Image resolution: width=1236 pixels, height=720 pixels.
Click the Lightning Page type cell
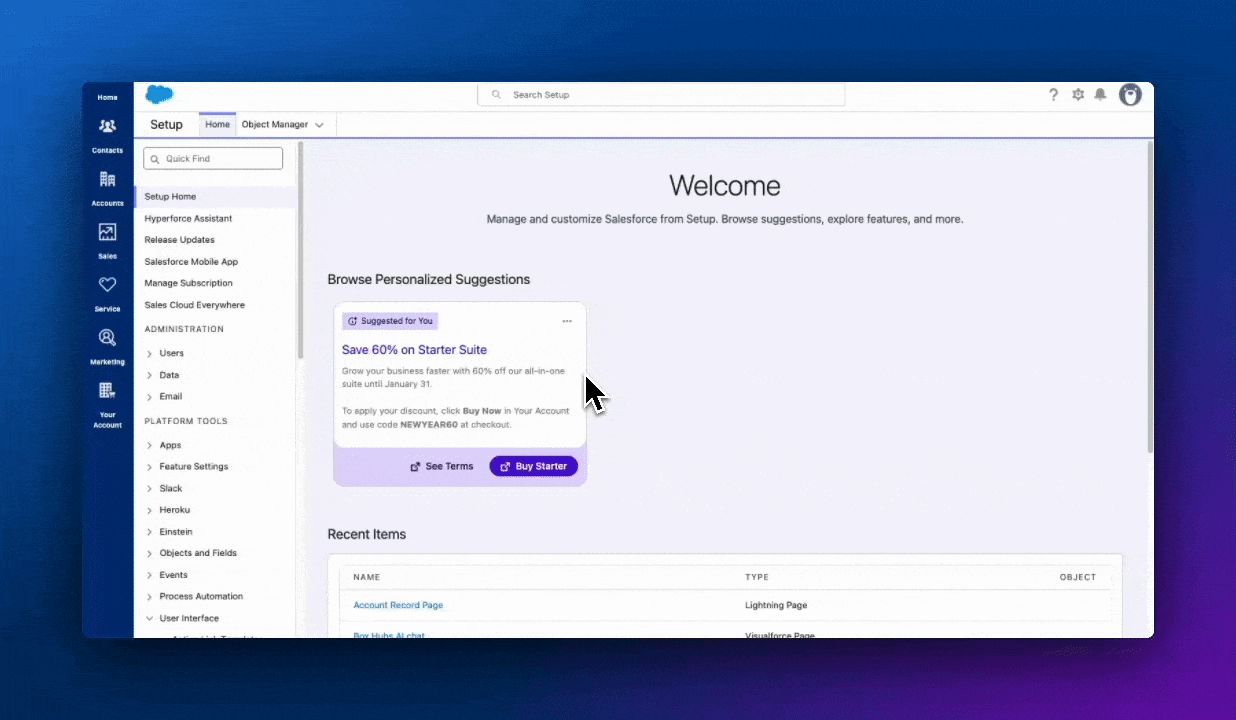coord(776,605)
